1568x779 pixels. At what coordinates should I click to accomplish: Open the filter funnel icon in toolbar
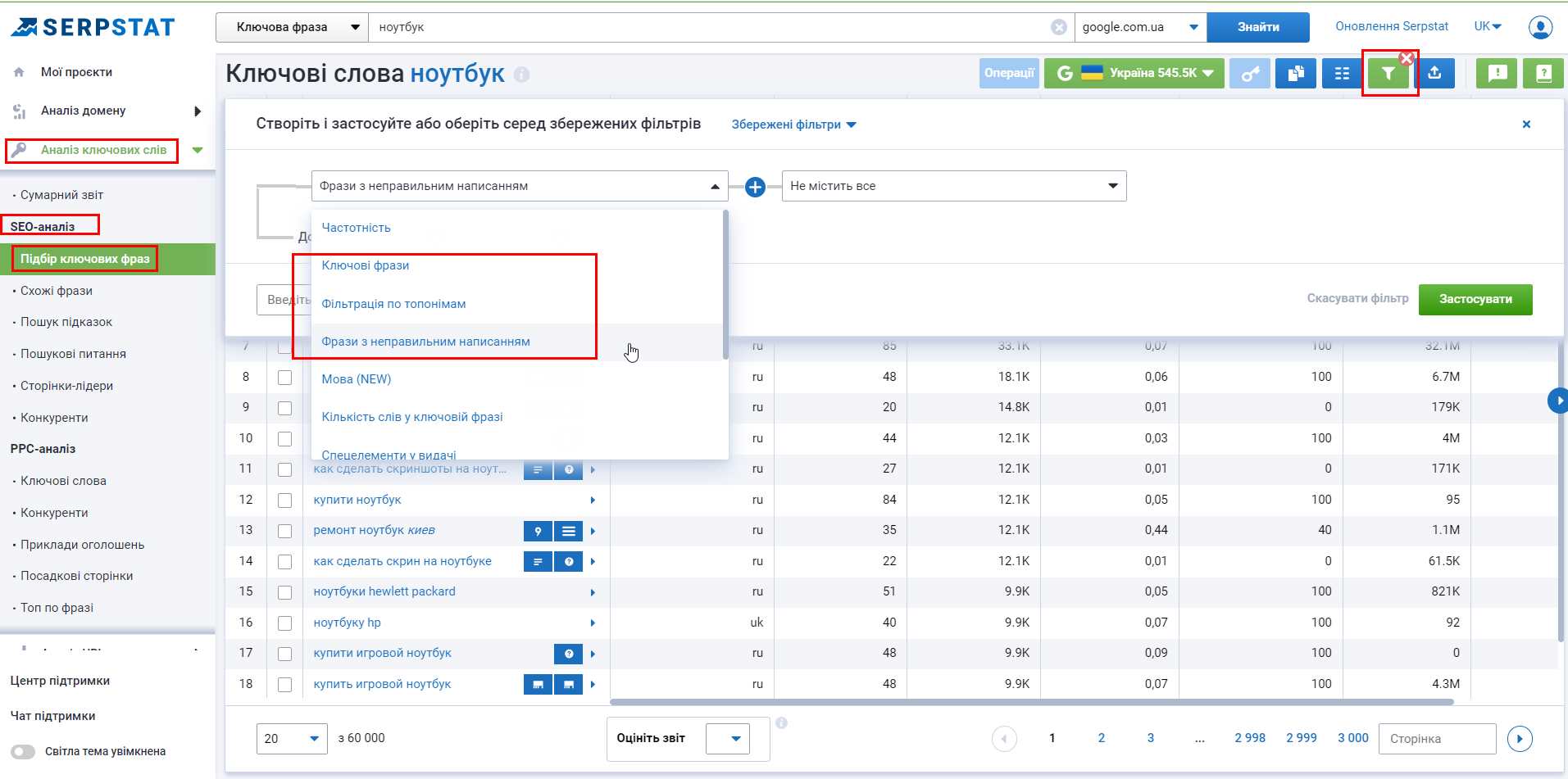point(1388,74)
